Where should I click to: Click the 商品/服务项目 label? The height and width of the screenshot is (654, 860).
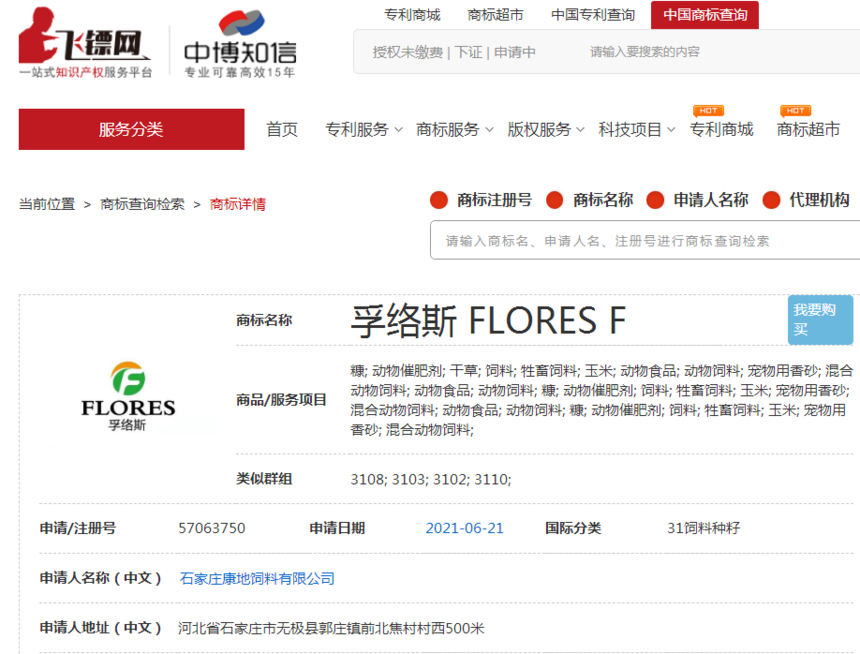[281, 400]
